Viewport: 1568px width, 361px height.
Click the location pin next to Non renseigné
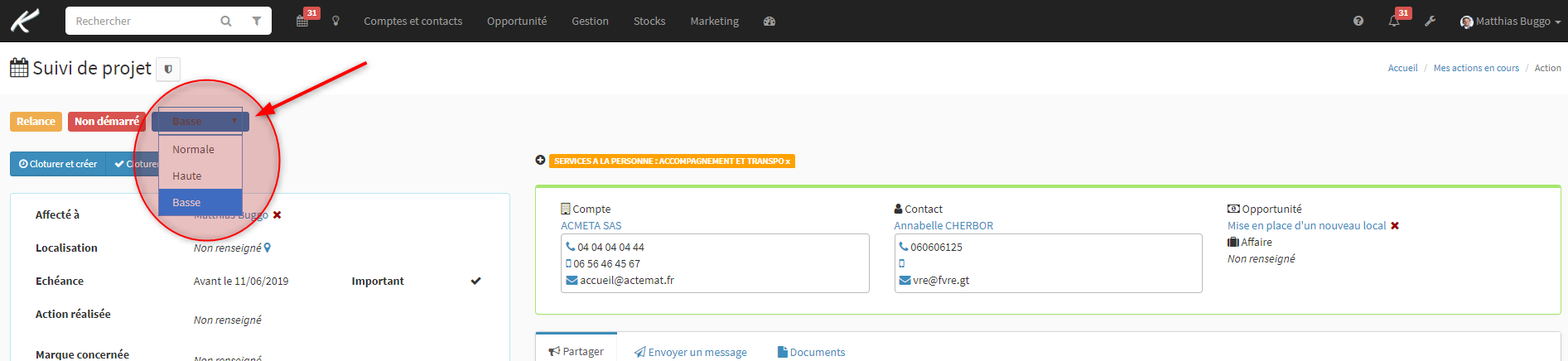pyautogui.click(x=268, y=248)
